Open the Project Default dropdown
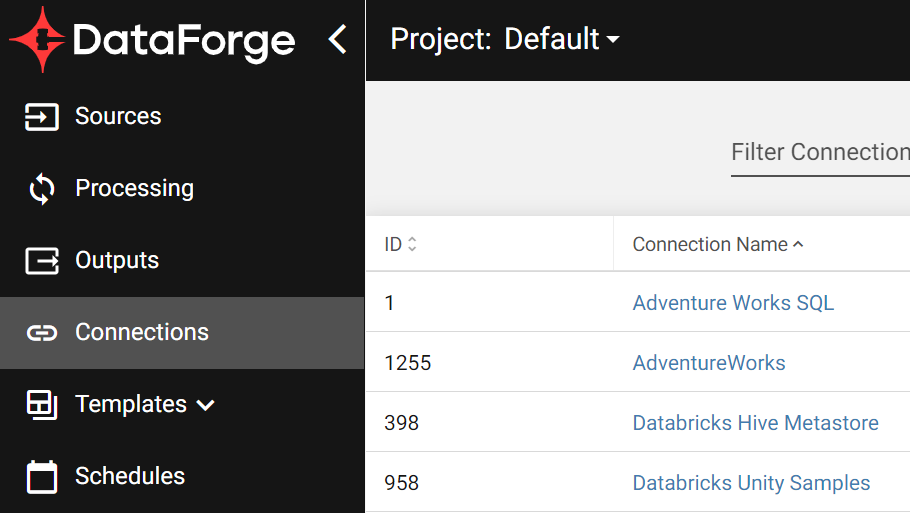 pos(505,39)
